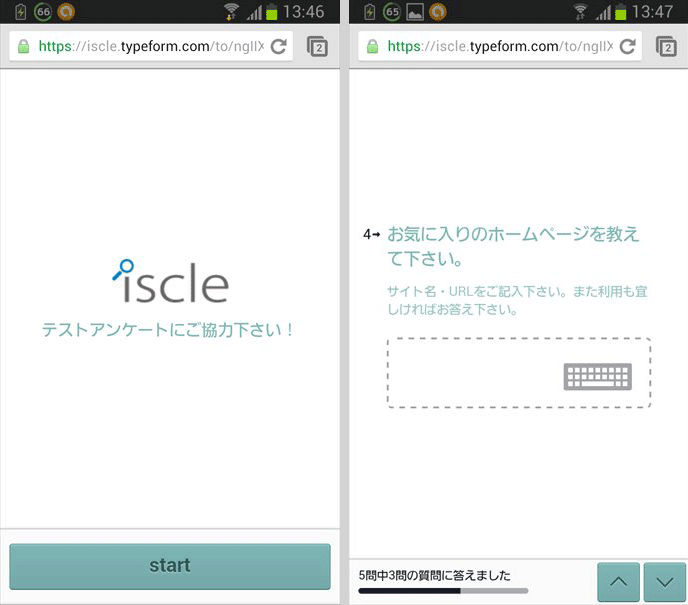Image resolution: width=688 pixels, height=605 pixels.
Task: Tap the lock icon in left address bar
Action: click(23, 46)
